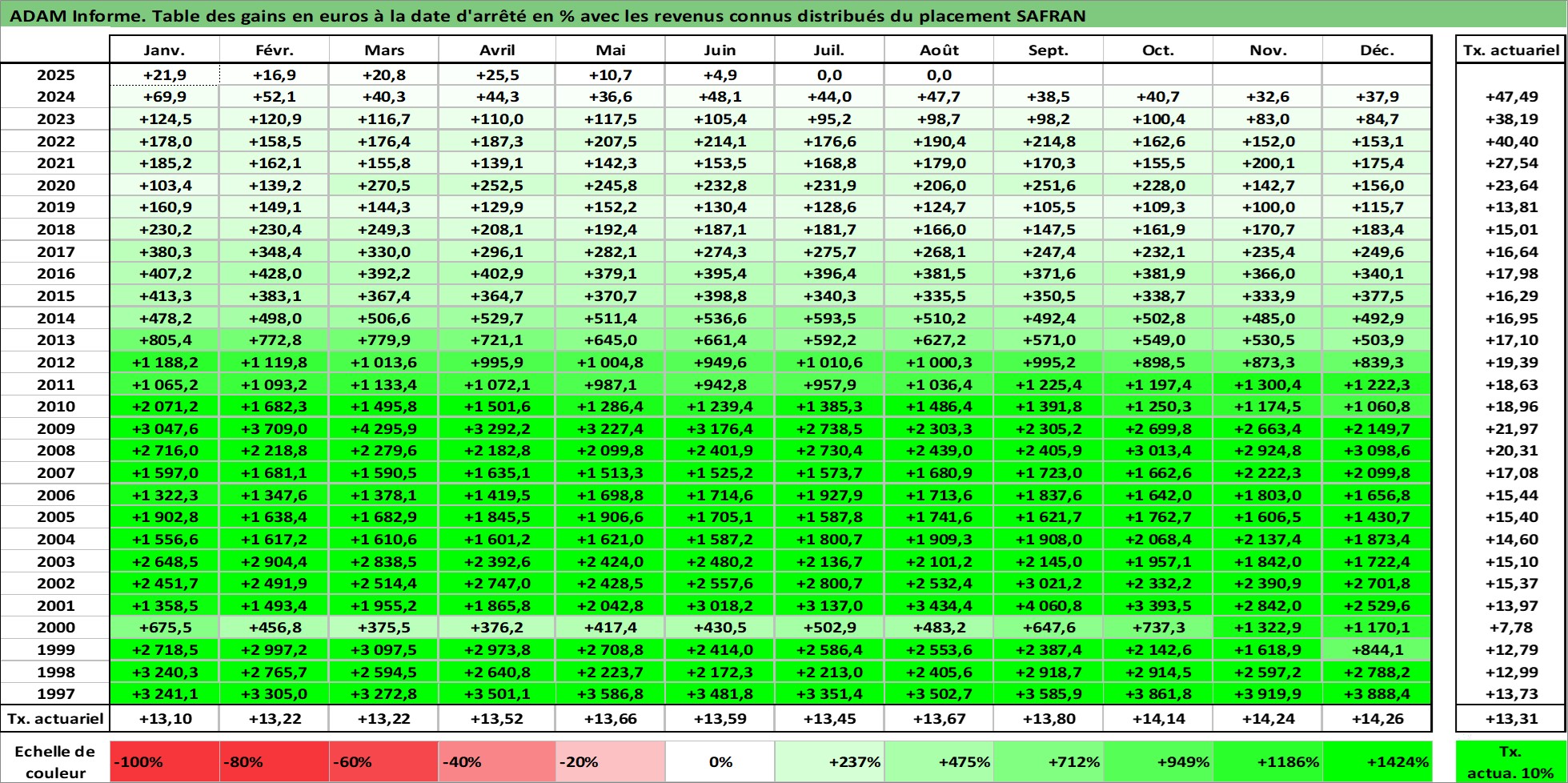Image resolution: width=1568 pixels, height=783 pixels.
Task: Click the Tx. actuariel column header at right
Action: (x=1511, y=50)
